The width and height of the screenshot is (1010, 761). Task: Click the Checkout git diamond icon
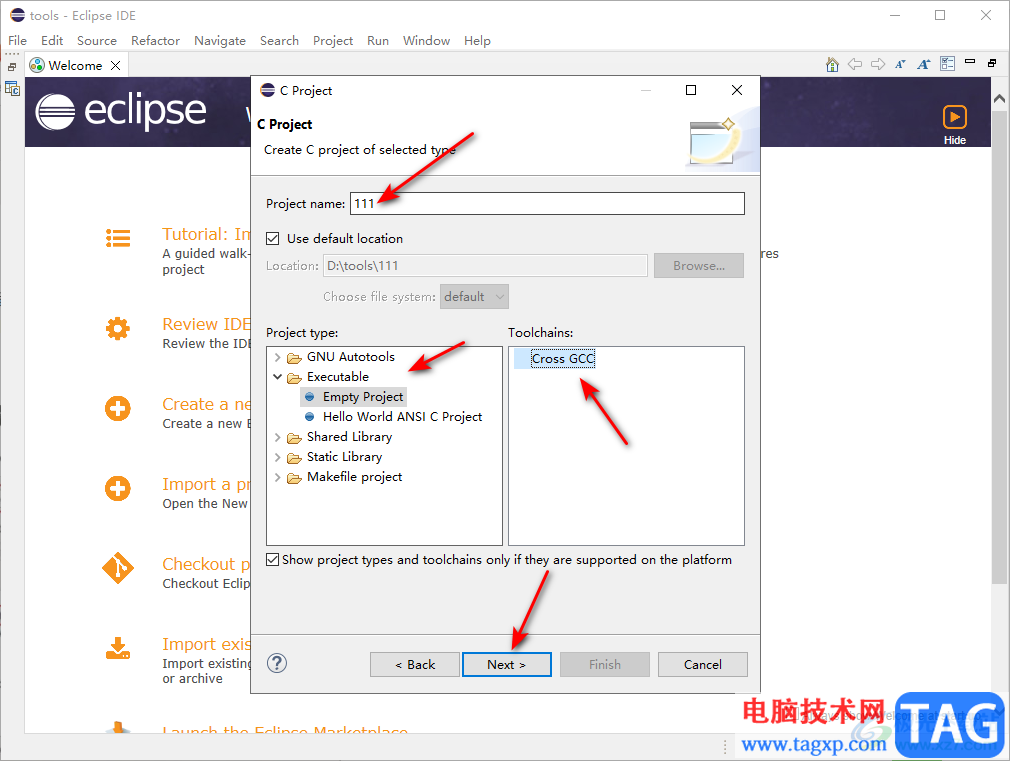[x=118, y=568]
